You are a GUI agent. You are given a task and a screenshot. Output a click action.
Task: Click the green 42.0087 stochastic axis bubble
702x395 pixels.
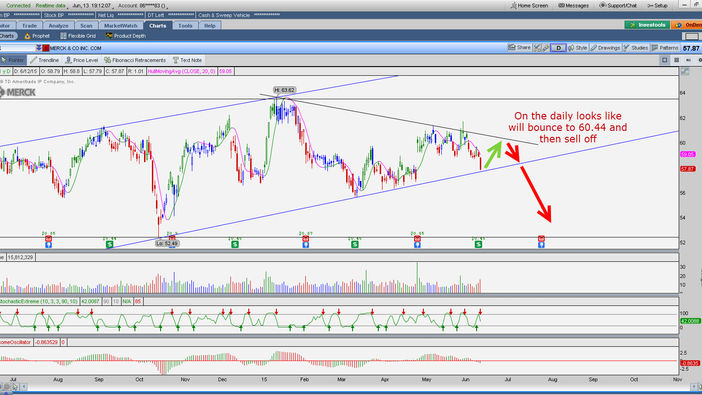[x=690, y=321]
